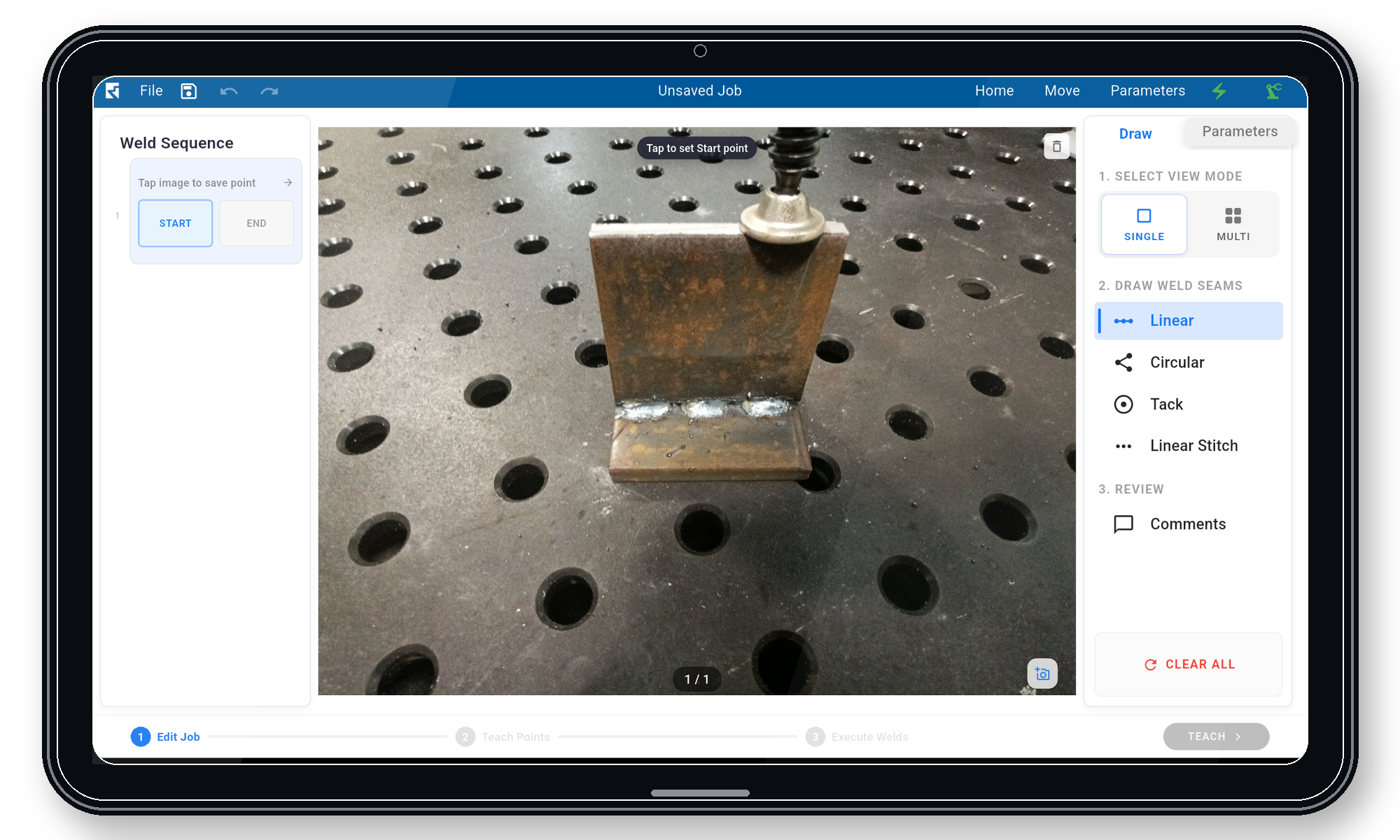Click the green lightning bolt icon
Image resolution: width=1400 pixels, height=840 pixels.
(1219, 91)
